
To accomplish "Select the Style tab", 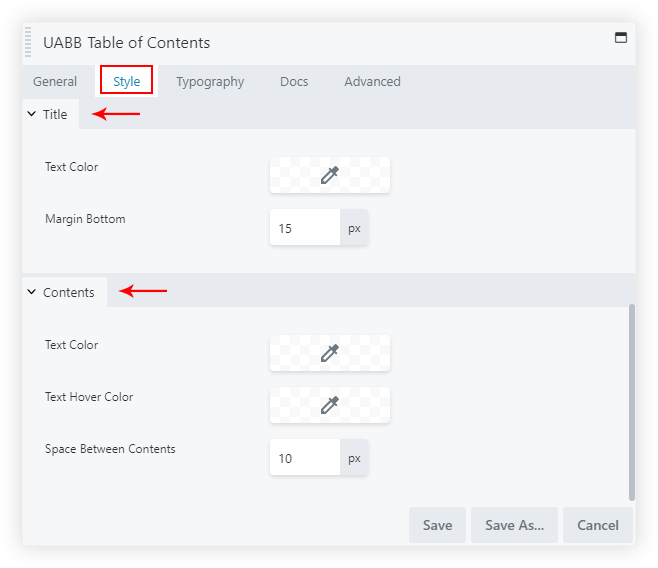I will click(126, 81).
